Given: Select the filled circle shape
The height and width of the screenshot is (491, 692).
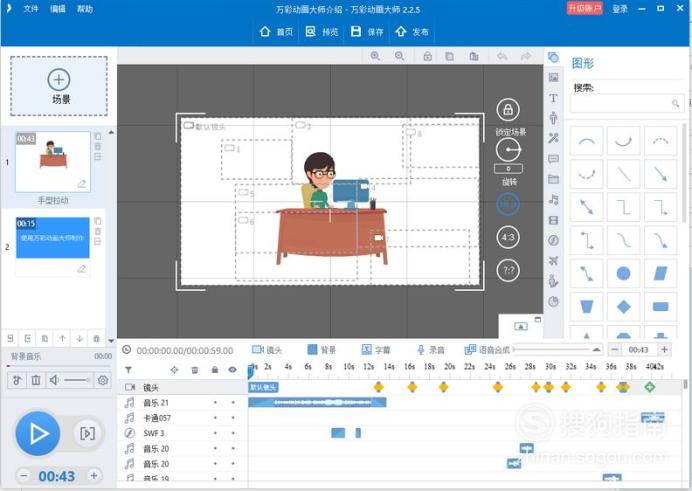Looking at the screenshot, I should tap(624, 274).
